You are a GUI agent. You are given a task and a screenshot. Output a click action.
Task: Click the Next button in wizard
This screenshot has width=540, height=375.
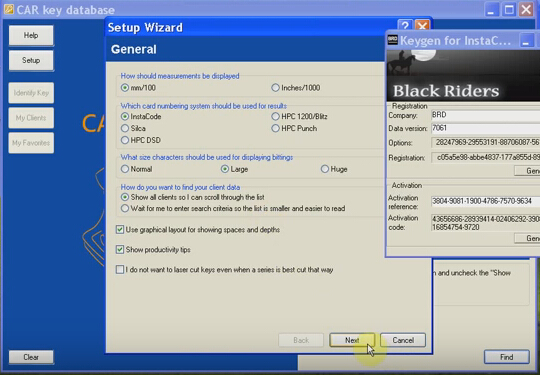[x=352, y=340]
